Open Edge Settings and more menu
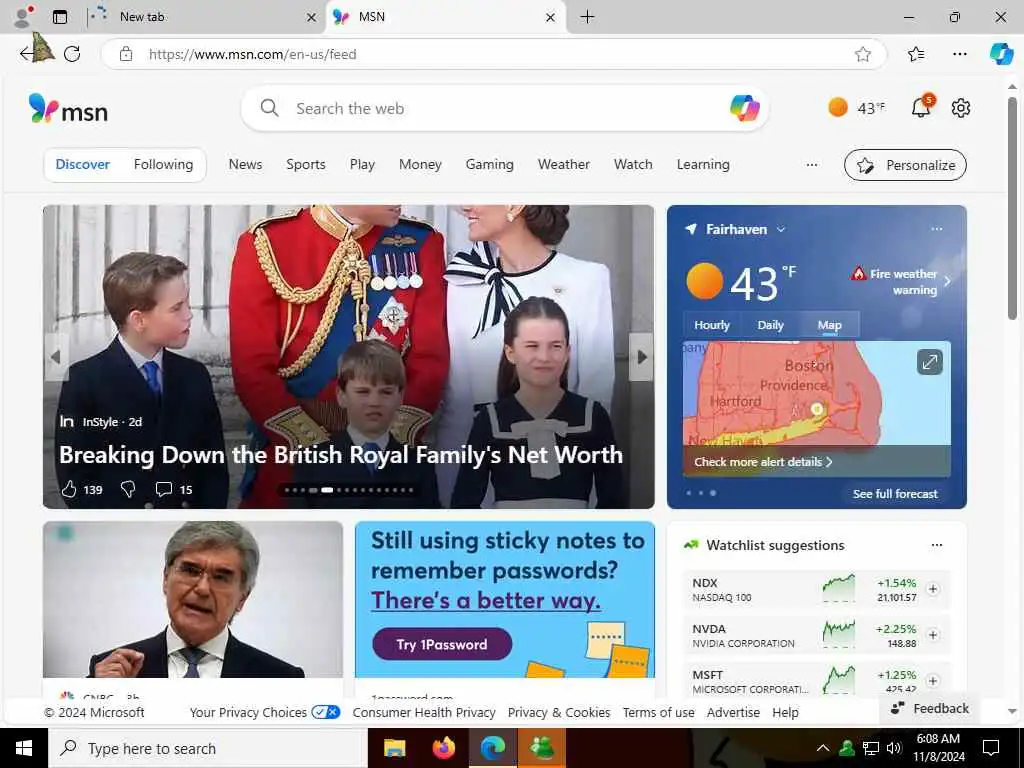The width and height of the screenshot is (1024, 768). [959, 54]
